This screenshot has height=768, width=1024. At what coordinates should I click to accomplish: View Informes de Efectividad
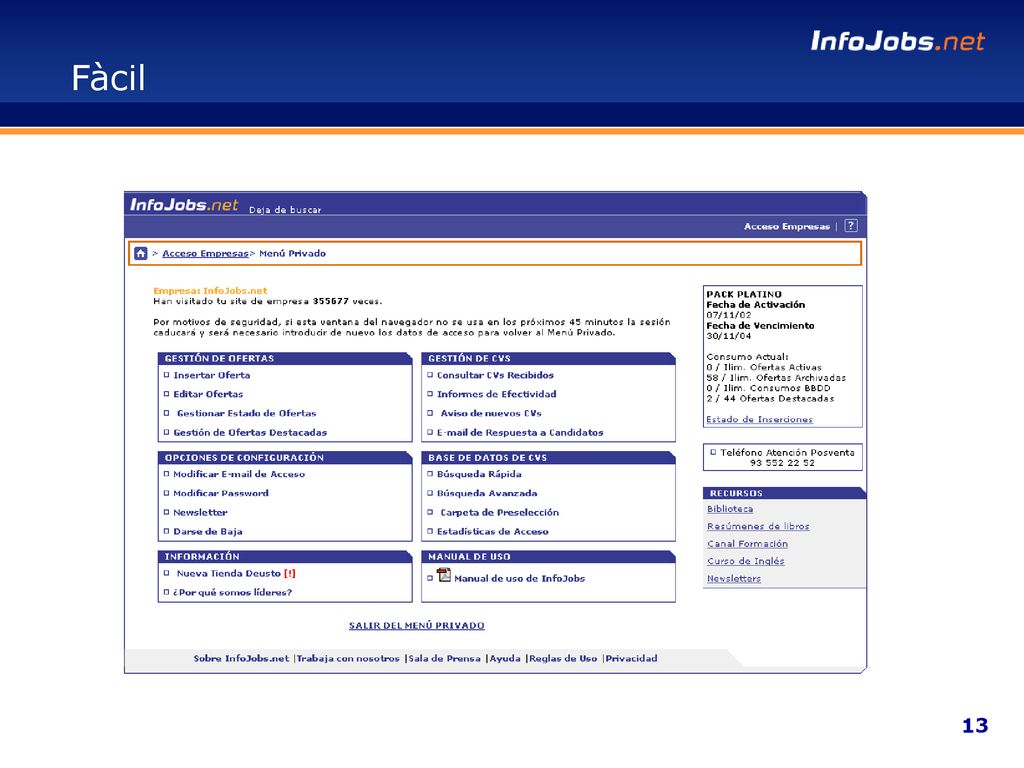(x=496, y=394)
